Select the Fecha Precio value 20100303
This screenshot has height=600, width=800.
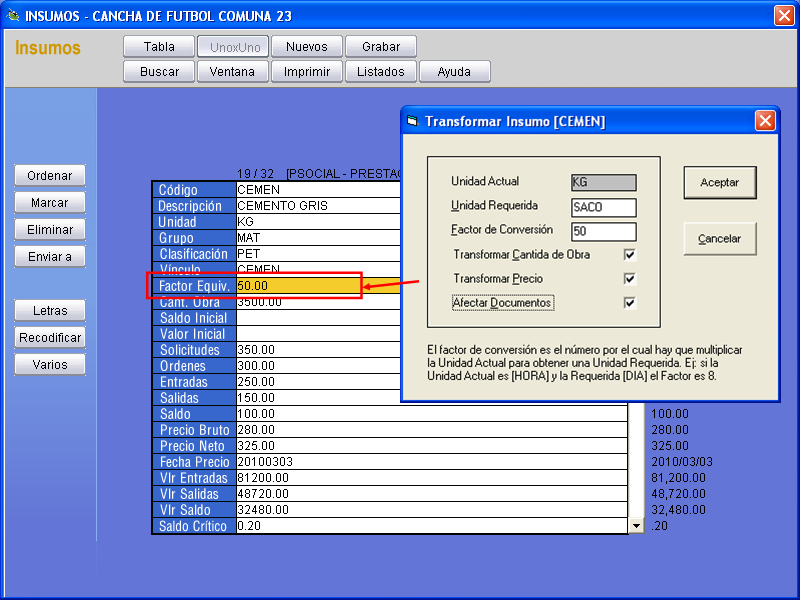[x=265, y=462]
